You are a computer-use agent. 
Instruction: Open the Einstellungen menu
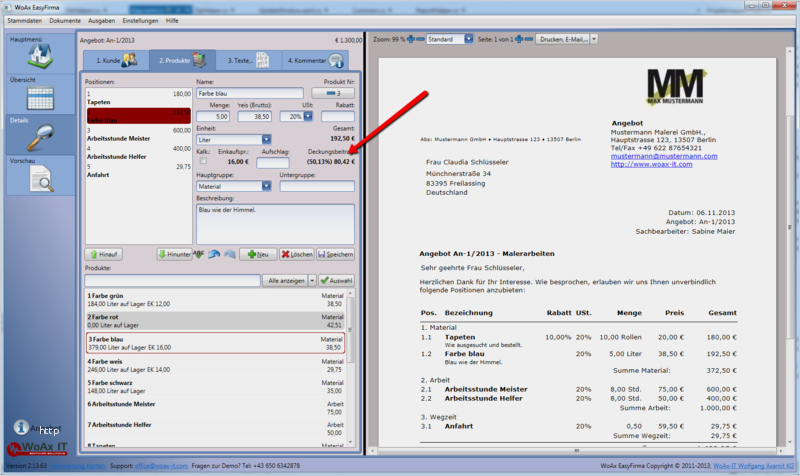pos(140,21)
